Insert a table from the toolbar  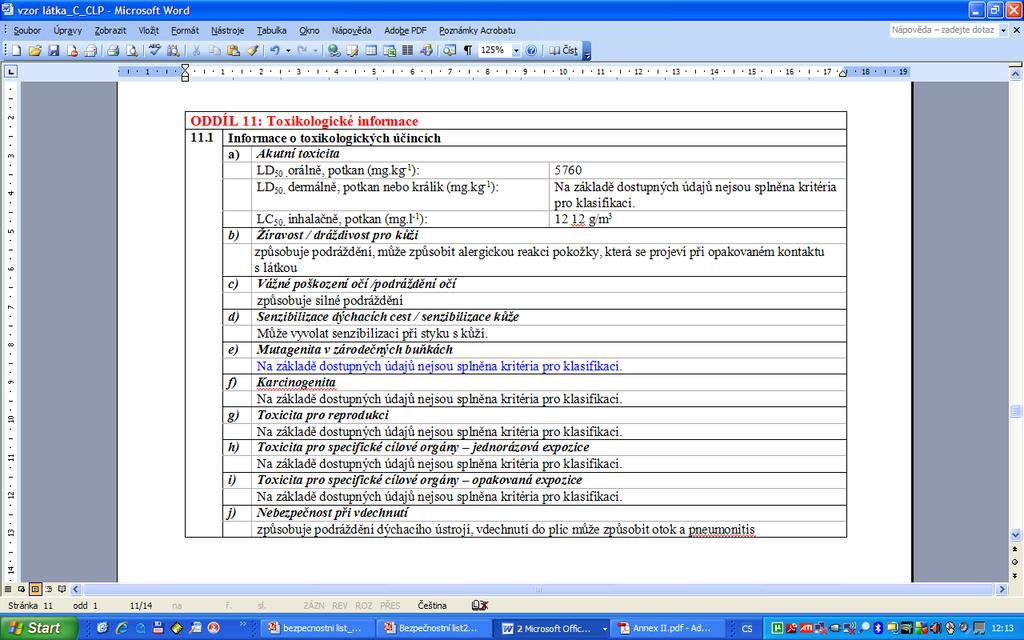coord(371,50)
